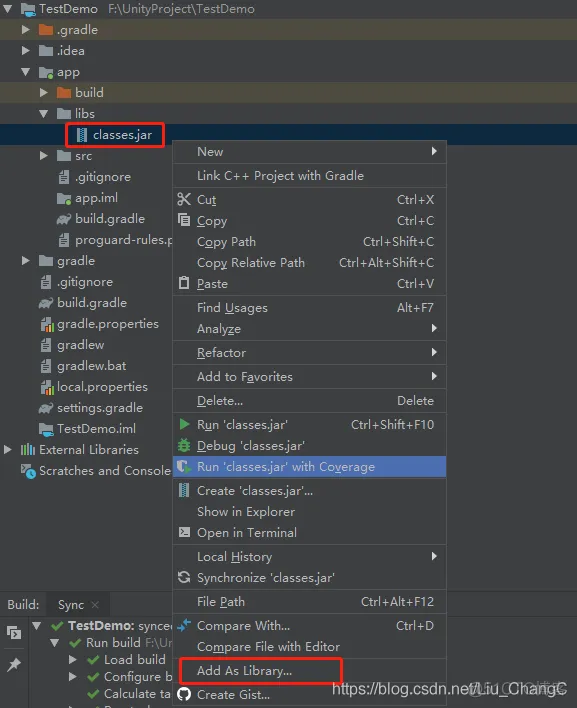
Task: Open the Analyze submenu
Action: click(x=310, y=329)
